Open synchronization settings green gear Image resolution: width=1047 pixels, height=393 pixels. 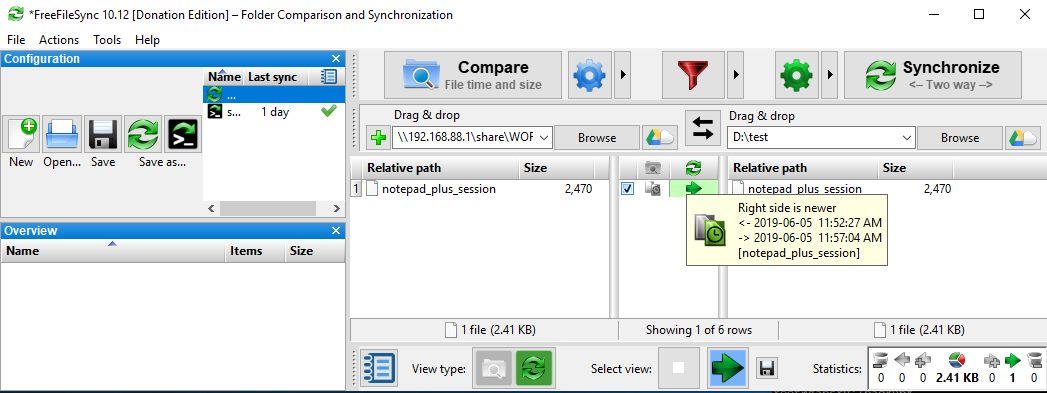click(796, 75)
